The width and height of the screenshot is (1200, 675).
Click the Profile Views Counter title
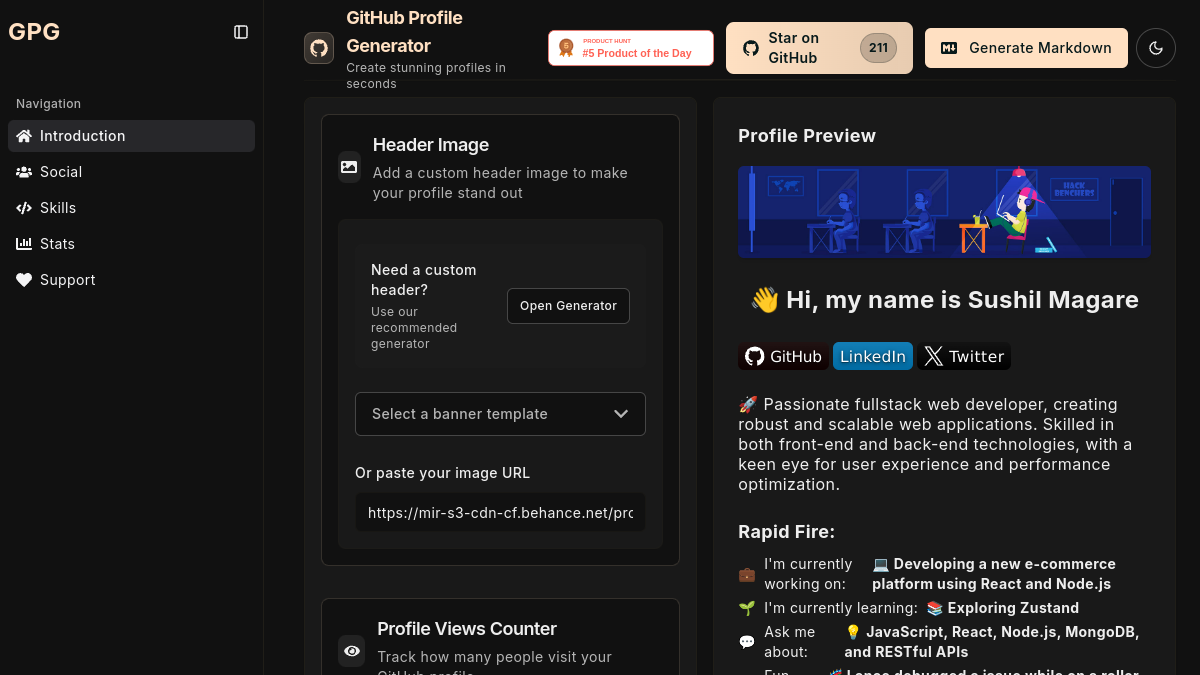[x=467, y=629]
